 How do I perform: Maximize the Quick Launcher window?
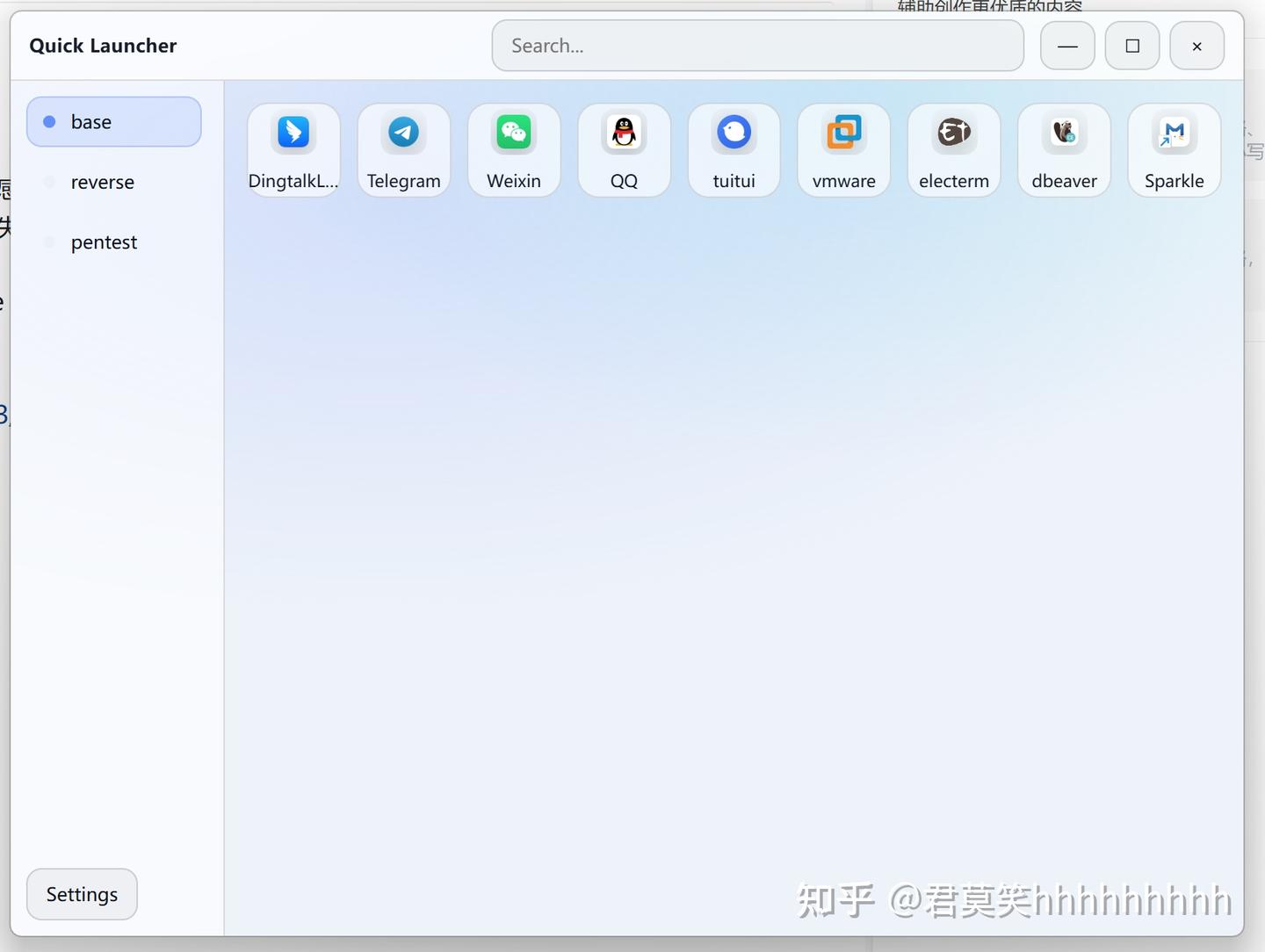tap(1132, 46)
